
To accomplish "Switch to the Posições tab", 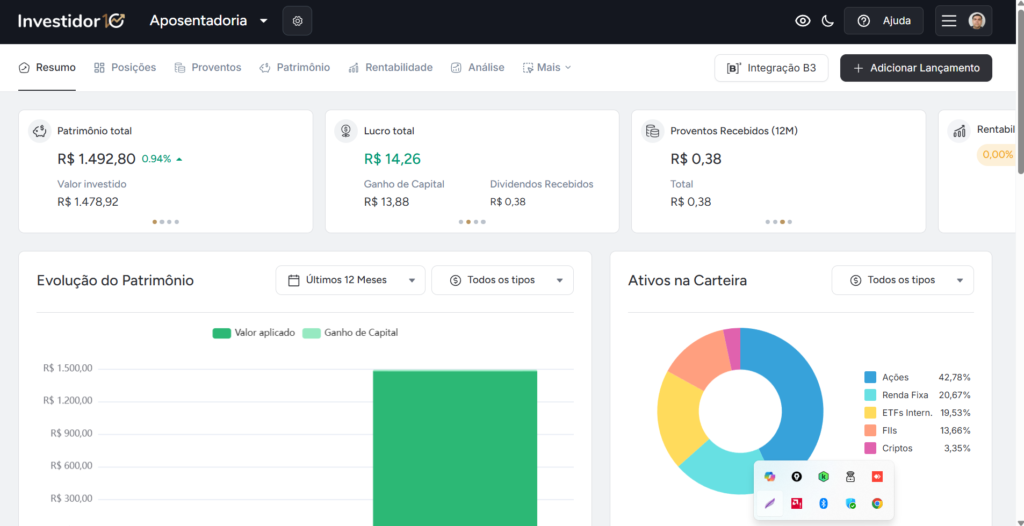I will [125, 67].
